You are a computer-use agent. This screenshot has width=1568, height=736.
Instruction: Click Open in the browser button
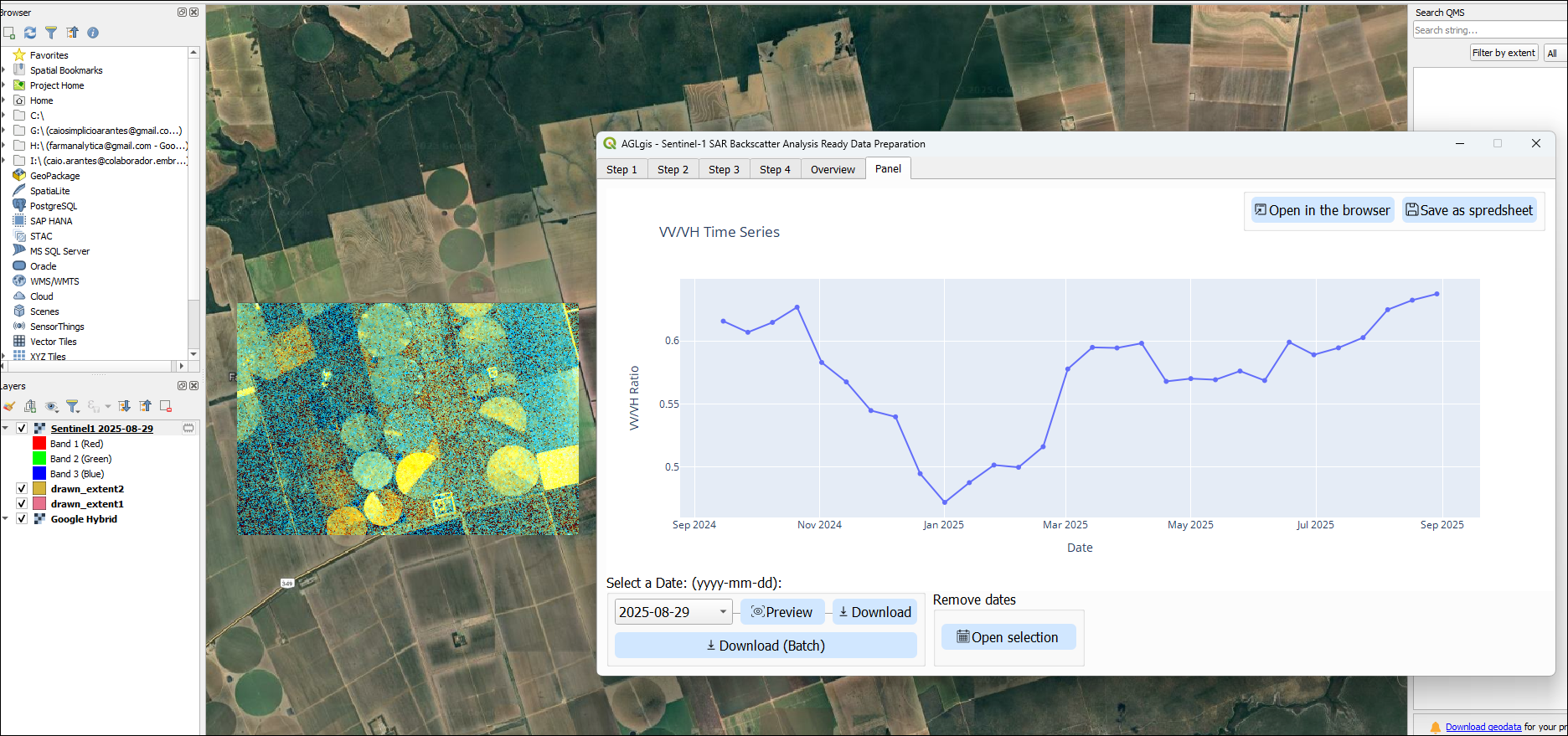(1323, 210)
